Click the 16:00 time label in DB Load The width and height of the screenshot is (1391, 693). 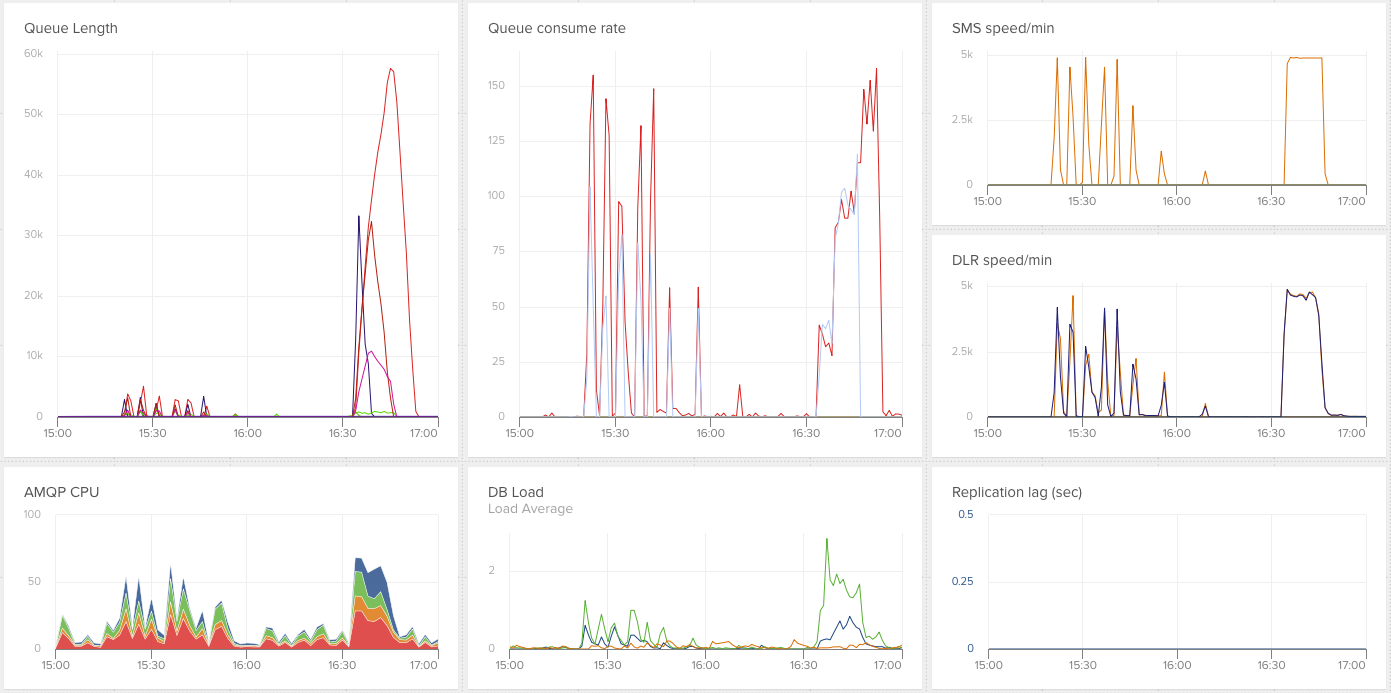[x=705, y=665]
